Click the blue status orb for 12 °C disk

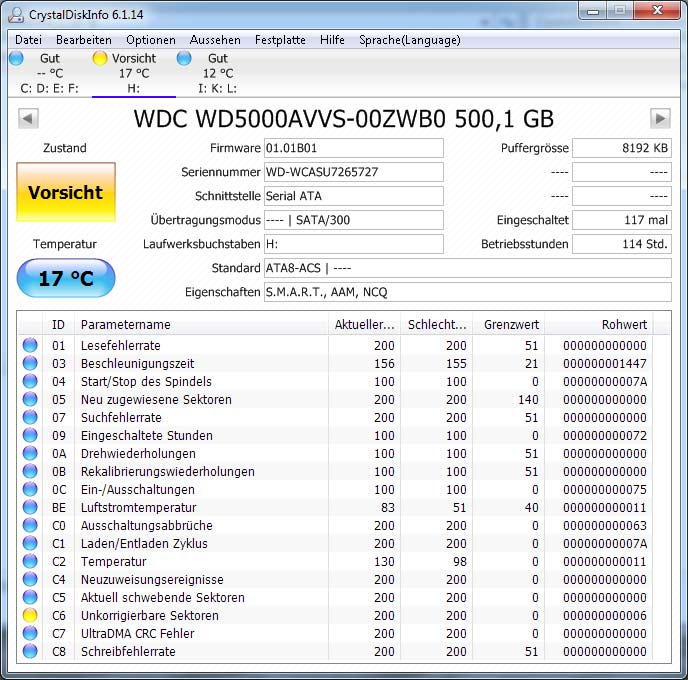click(x=184, y=58)
